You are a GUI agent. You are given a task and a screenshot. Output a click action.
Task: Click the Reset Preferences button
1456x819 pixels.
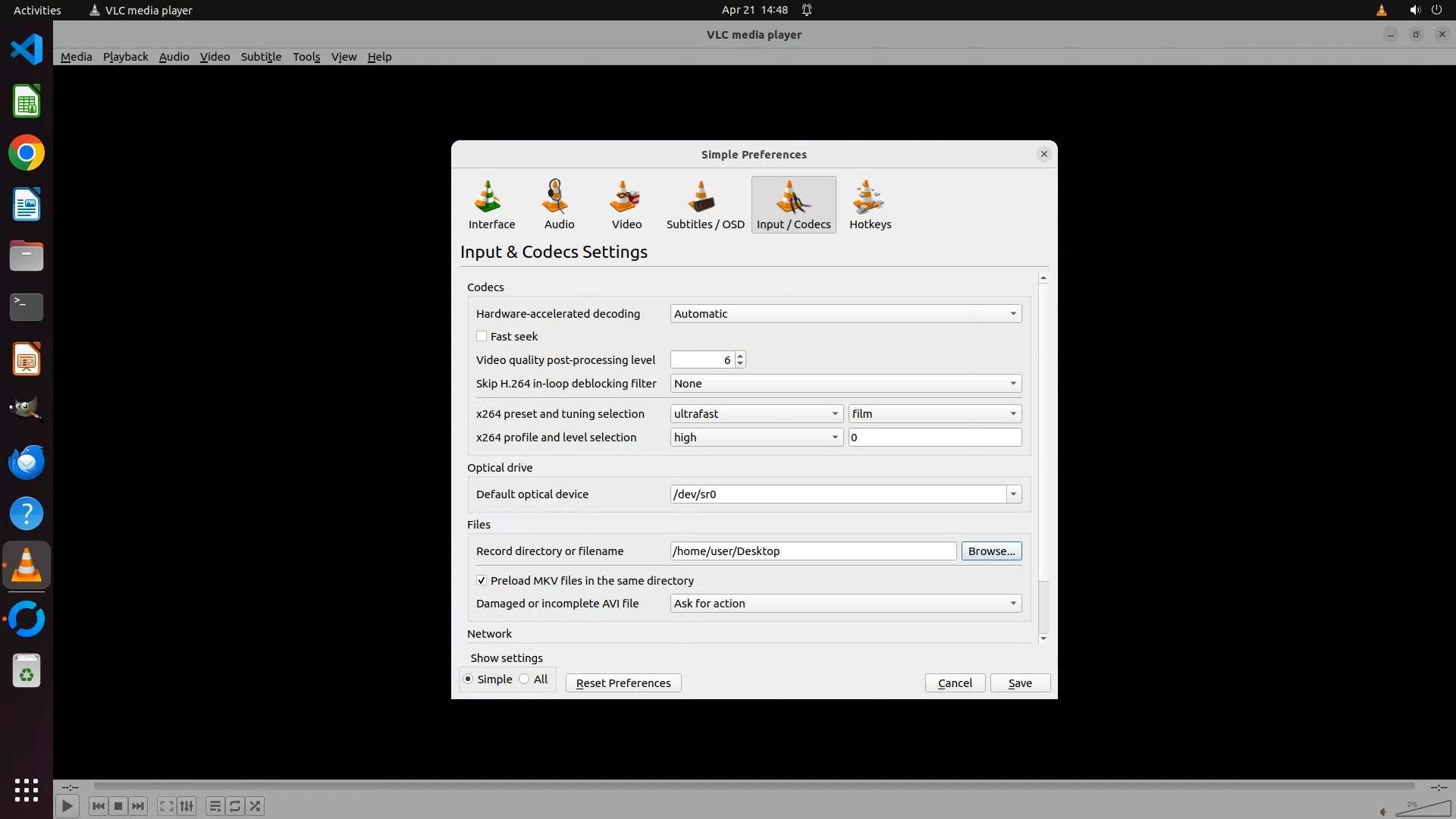coord(623,682)
